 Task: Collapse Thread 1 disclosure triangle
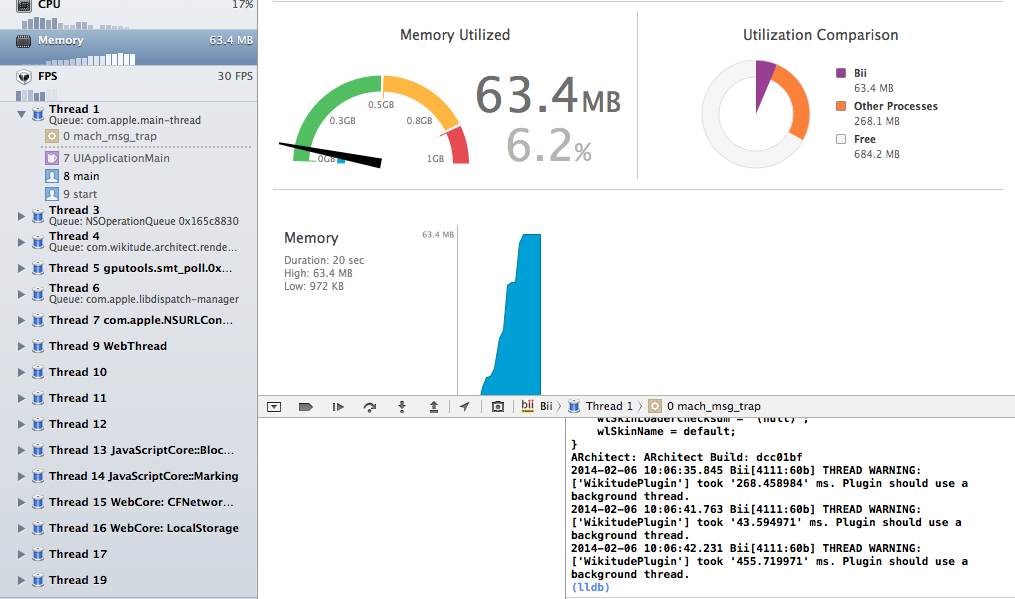pyautogui.click(x=21, y=115)
